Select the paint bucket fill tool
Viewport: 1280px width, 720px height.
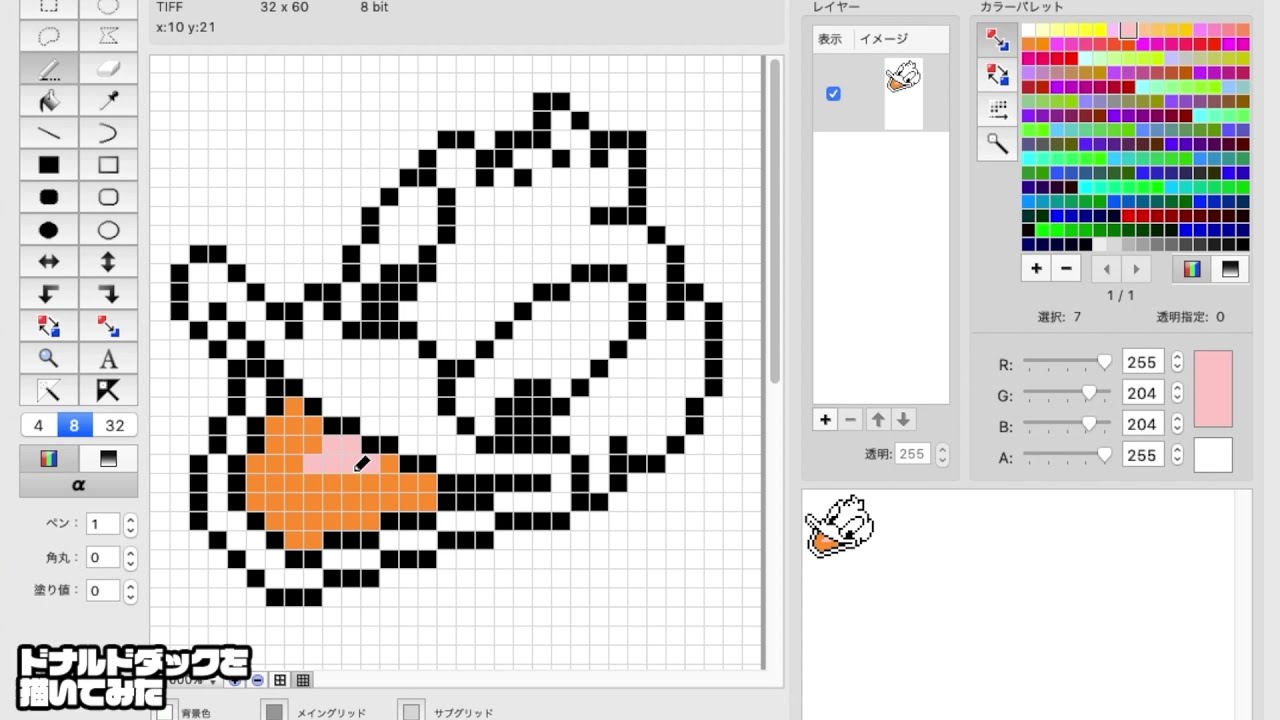(49, 101)
